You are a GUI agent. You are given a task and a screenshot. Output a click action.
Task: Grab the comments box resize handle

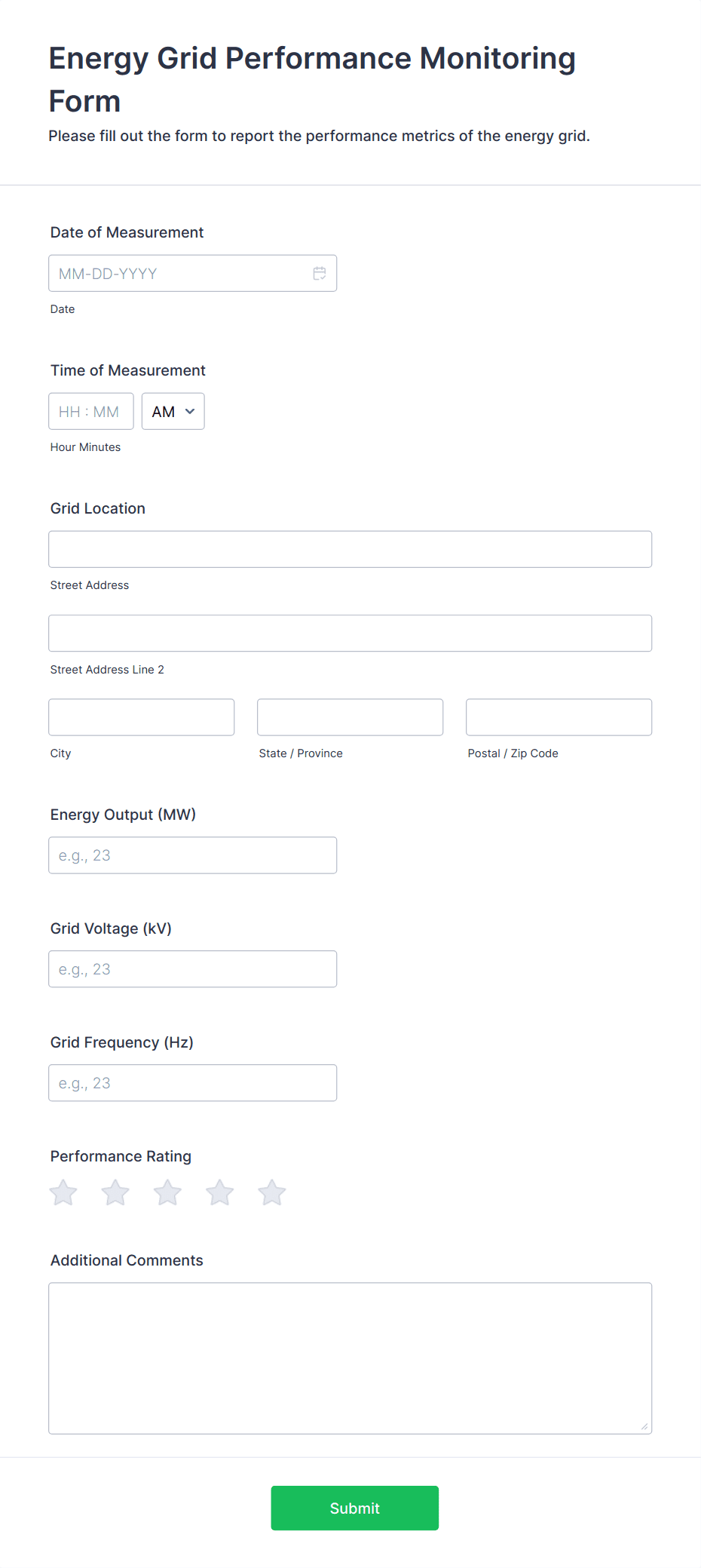click(644, 1426)
